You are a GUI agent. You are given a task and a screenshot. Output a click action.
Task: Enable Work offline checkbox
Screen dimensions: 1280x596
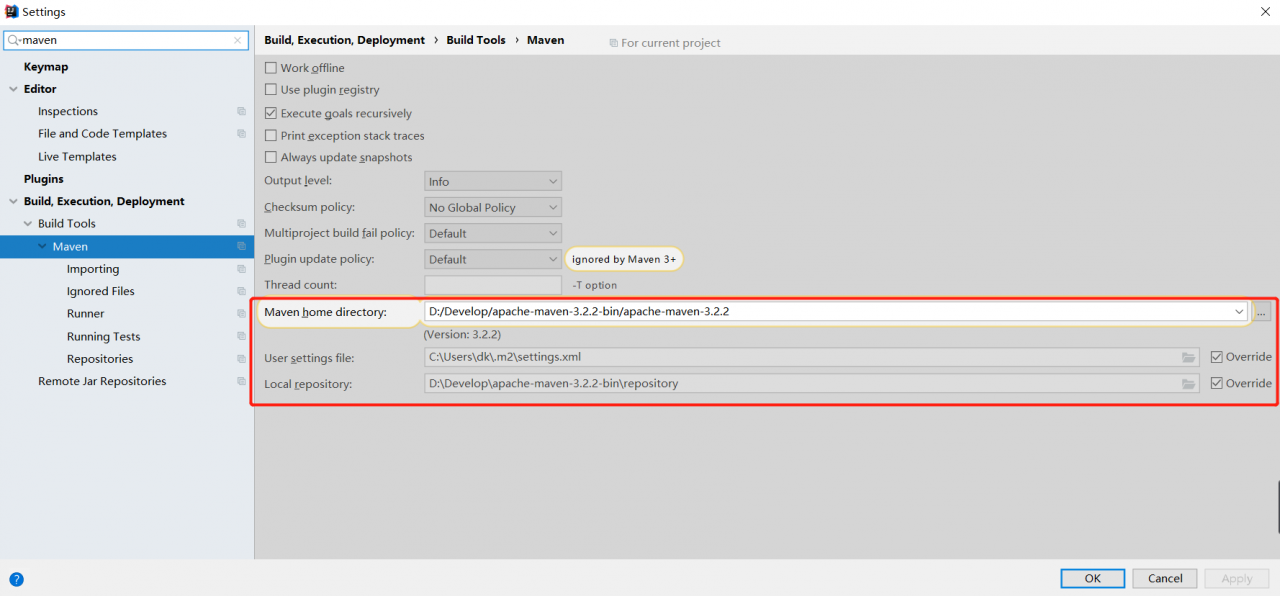click(270, 68)
